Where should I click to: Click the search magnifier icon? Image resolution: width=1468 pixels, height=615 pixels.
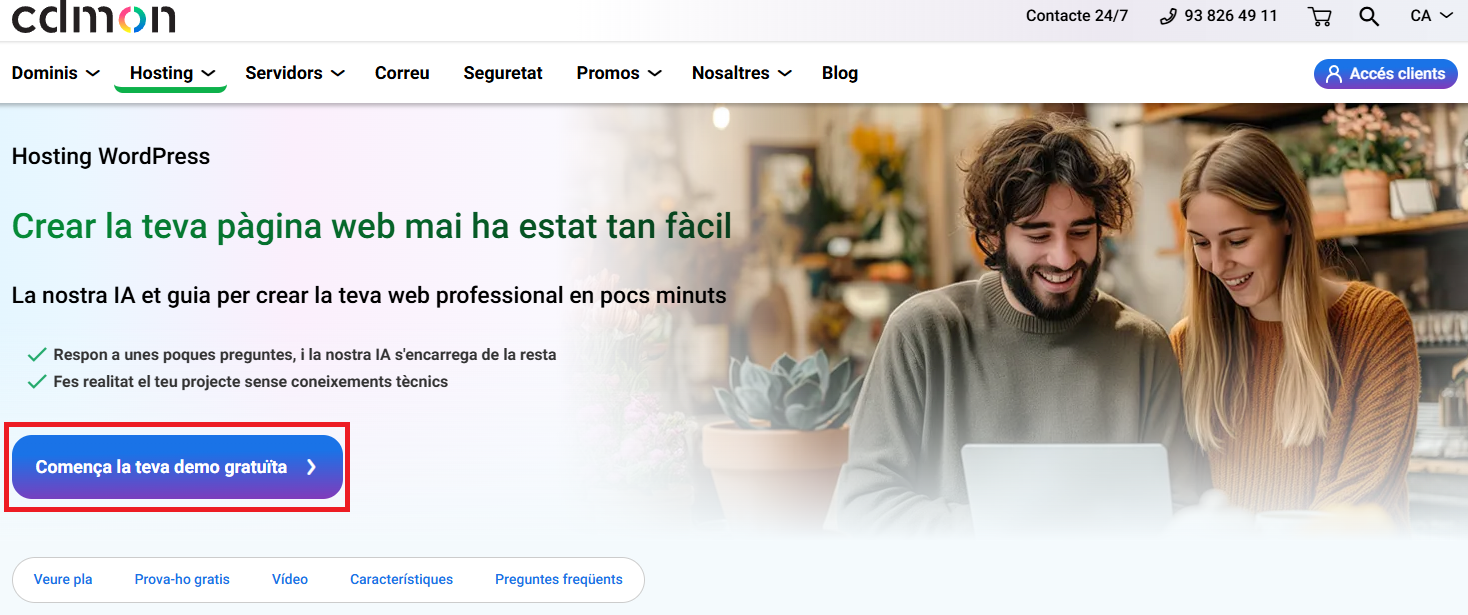(1369, 16)
